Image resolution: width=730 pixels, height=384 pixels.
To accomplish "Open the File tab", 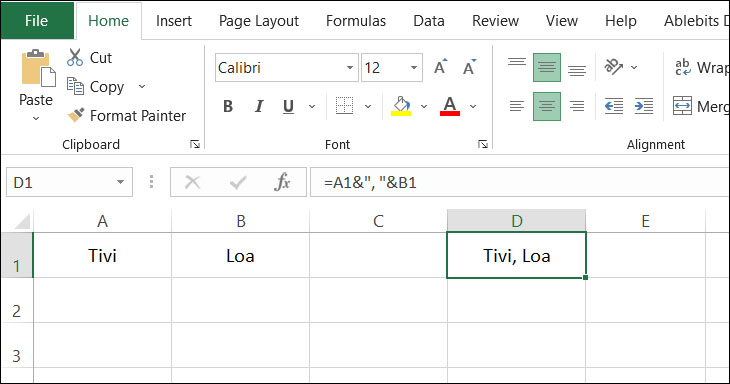I will [x=37, y=20].
